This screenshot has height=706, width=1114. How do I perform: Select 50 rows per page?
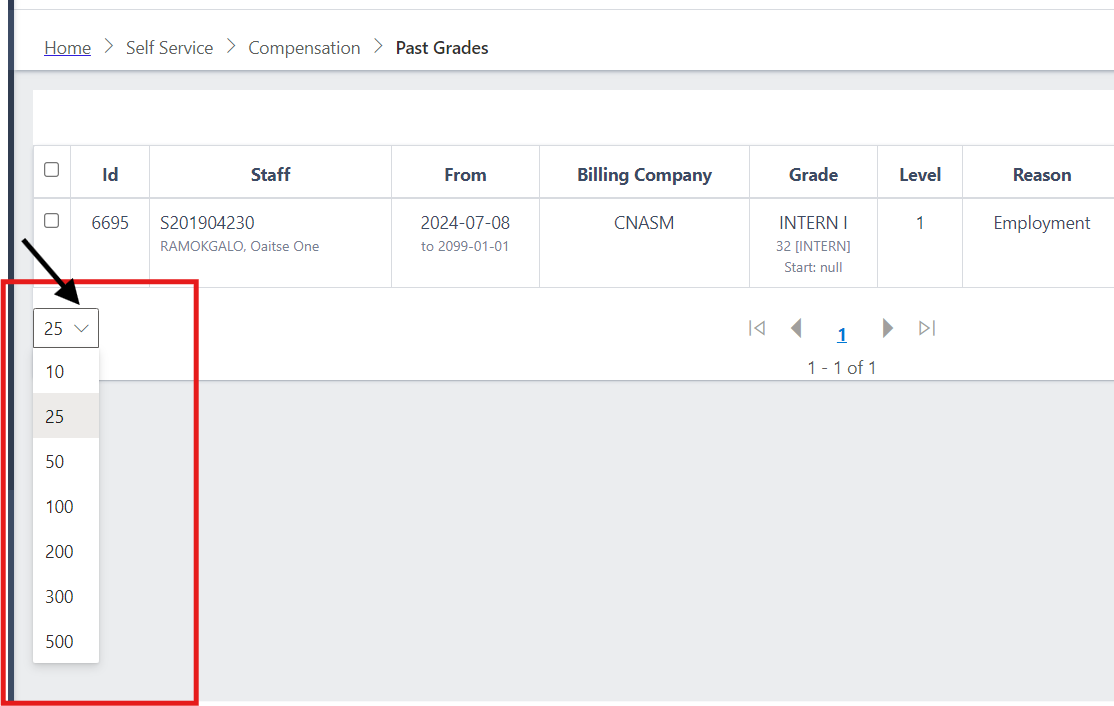[x=55, y=462]
